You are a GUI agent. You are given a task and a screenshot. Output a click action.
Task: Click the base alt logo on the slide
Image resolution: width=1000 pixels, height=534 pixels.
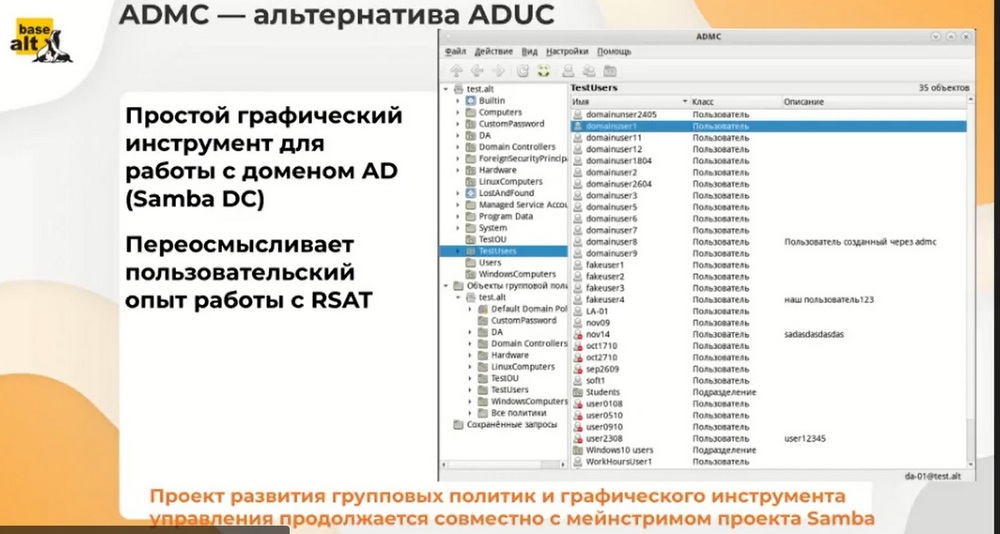click(41, 41)
